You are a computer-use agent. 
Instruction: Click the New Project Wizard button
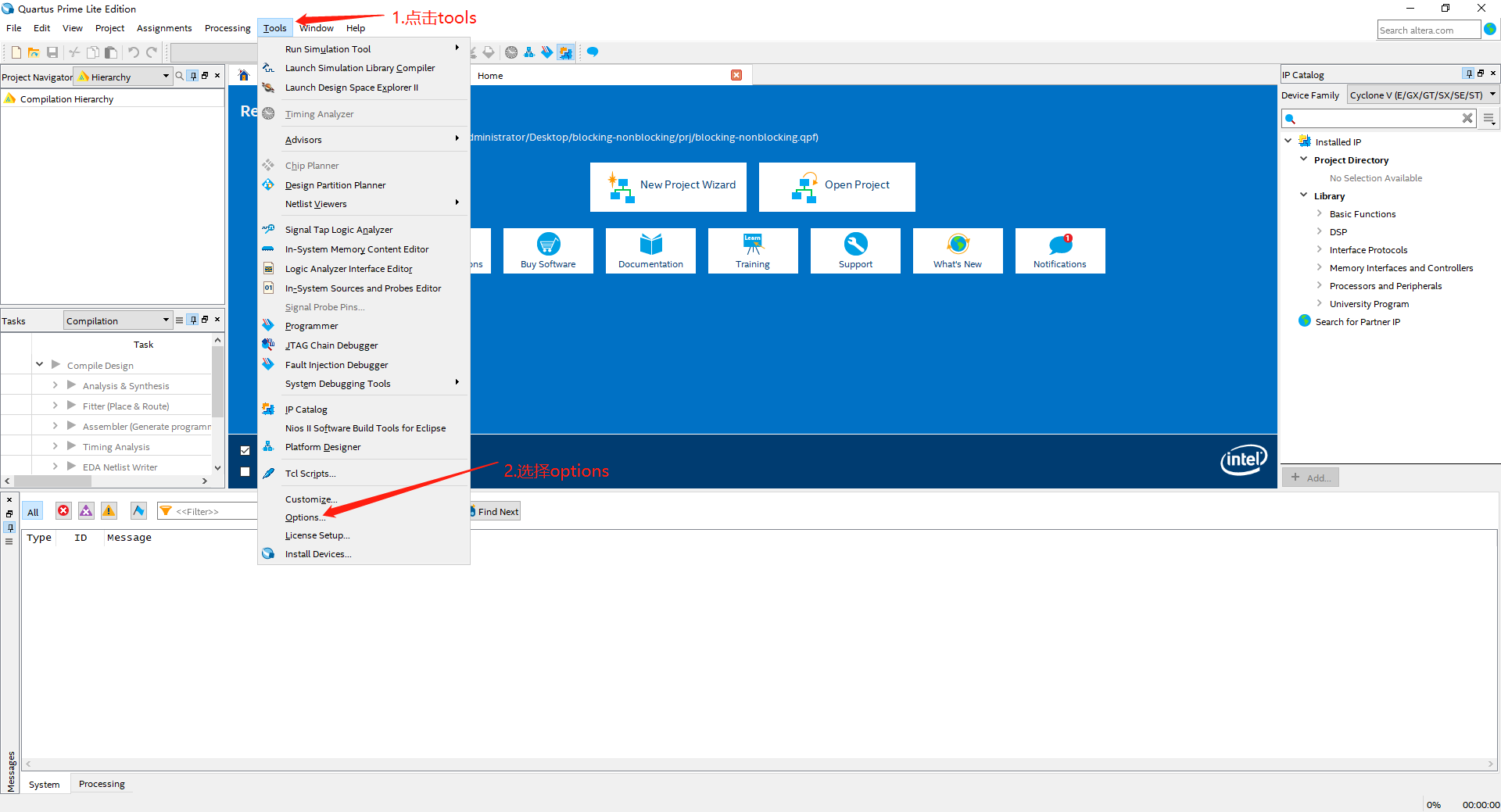668,187
